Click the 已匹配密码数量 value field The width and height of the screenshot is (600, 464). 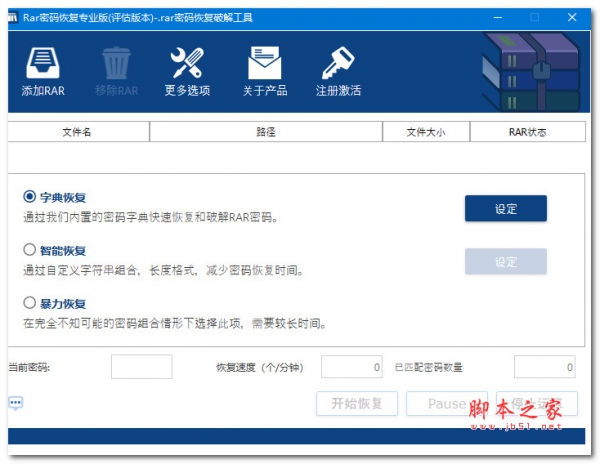click(545, 367)
